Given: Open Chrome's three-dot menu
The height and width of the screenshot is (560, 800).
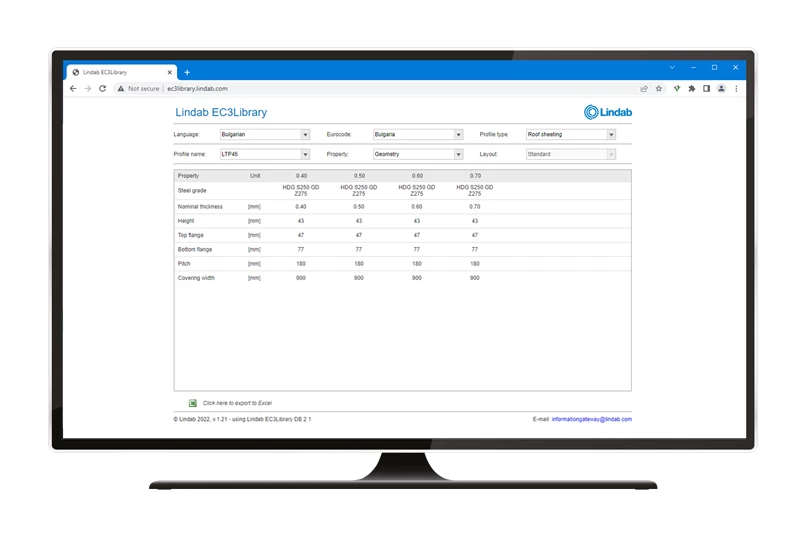Looking at the screenshot, I should (x=734, y=88).
